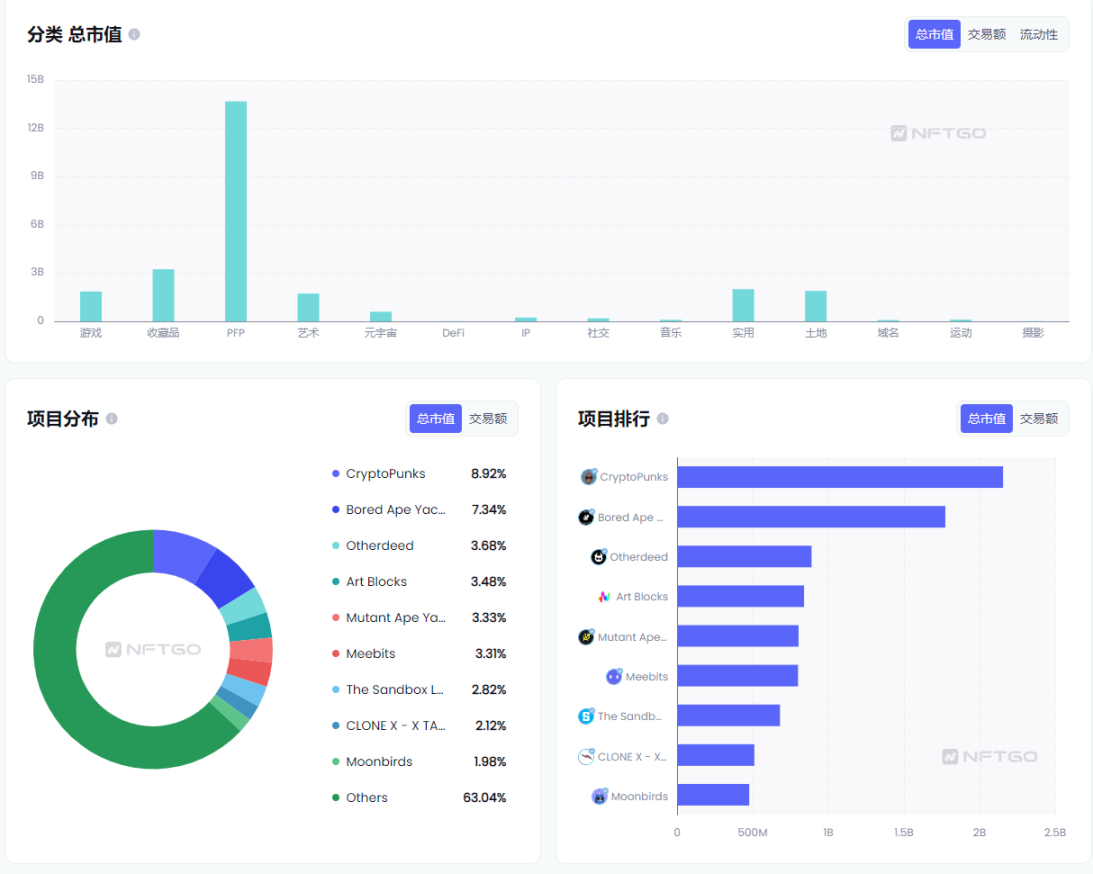Click the info icon beside 分类 总市值
Viewport: 1093px width, 874px height.
click(x=134, y=34)
